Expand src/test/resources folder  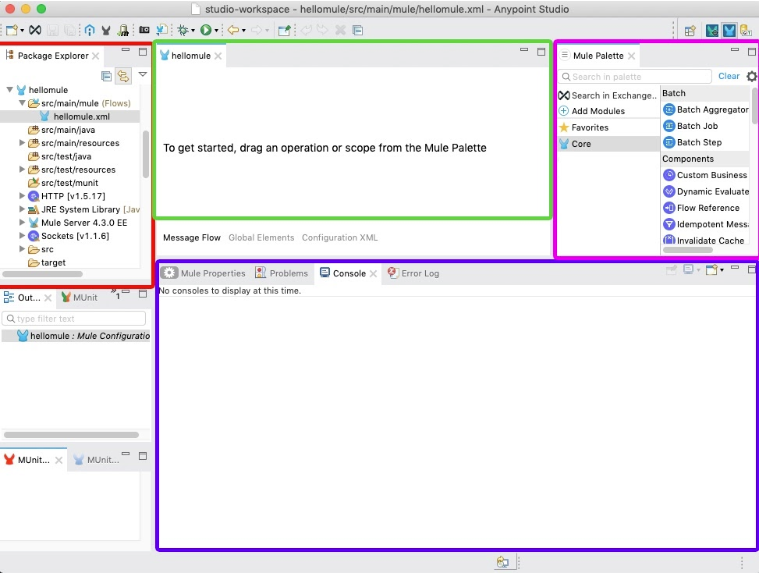coord(22,169)
